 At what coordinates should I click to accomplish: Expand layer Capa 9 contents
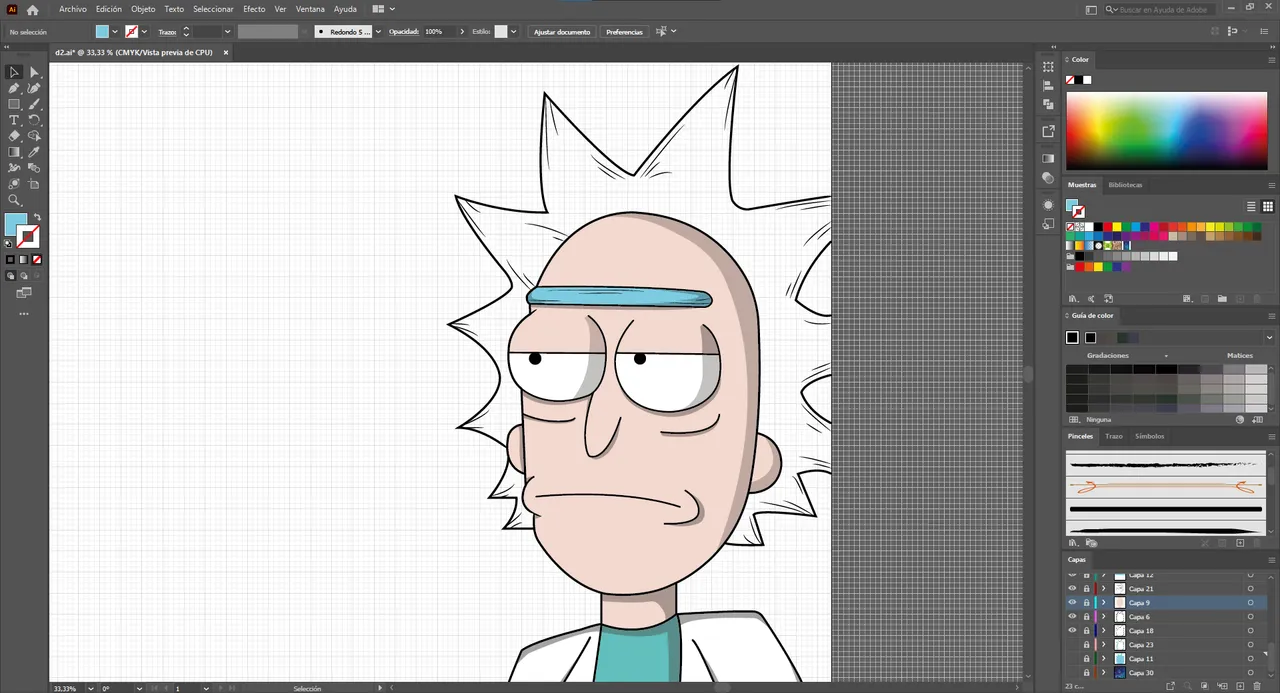point(1104,603)
